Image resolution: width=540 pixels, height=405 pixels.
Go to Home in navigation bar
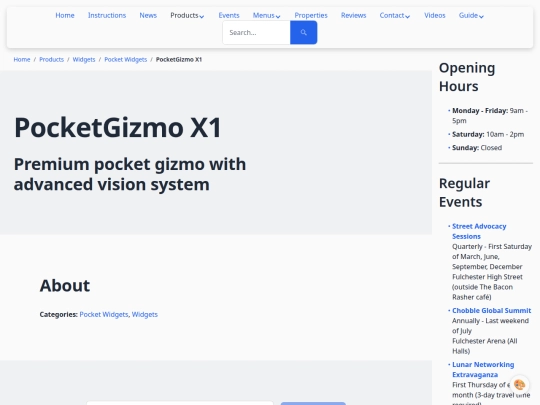tap(65, 15)
